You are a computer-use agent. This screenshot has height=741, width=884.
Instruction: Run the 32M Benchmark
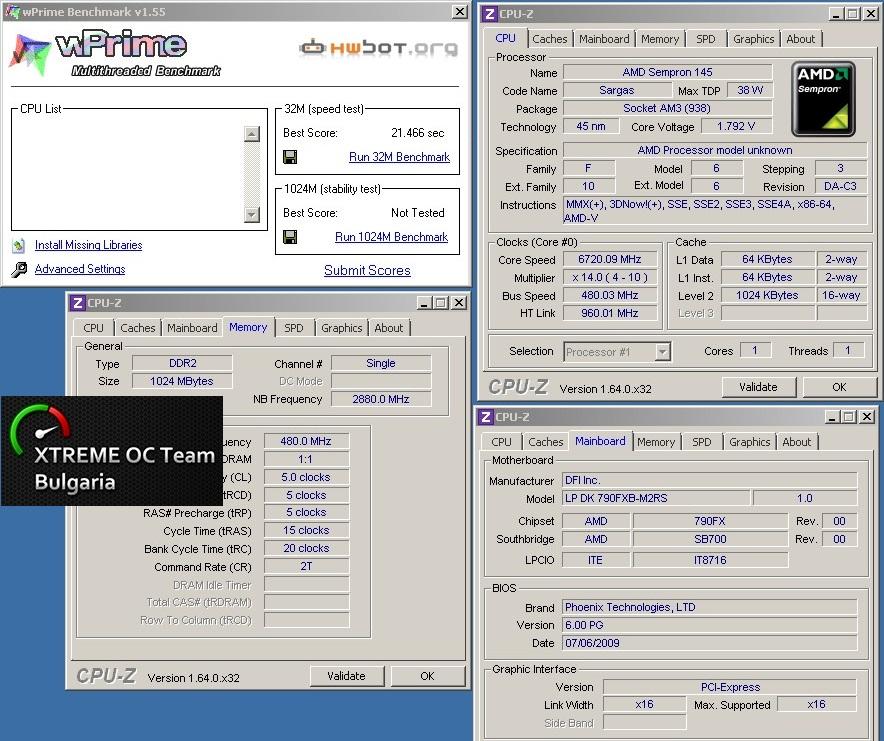point(399,157)
